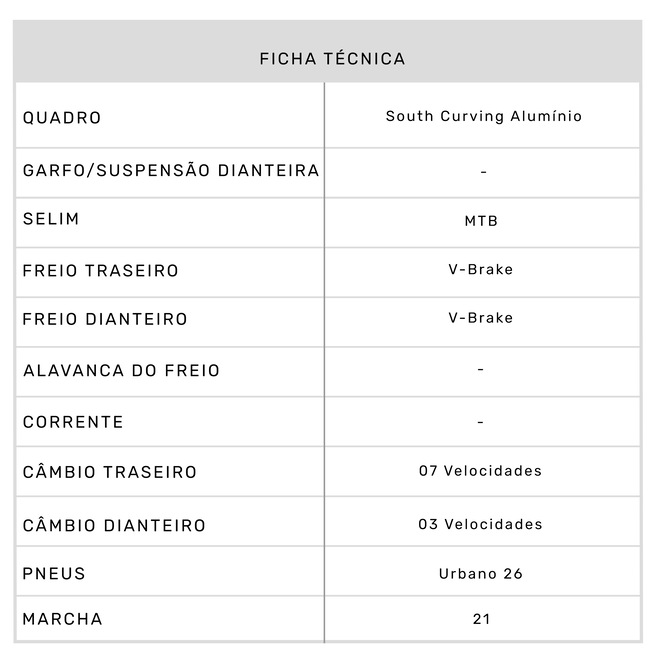The height and width of the screenshot is (660, 660).
Task: Select the Urbano 26 value
Action: (481, 574)
